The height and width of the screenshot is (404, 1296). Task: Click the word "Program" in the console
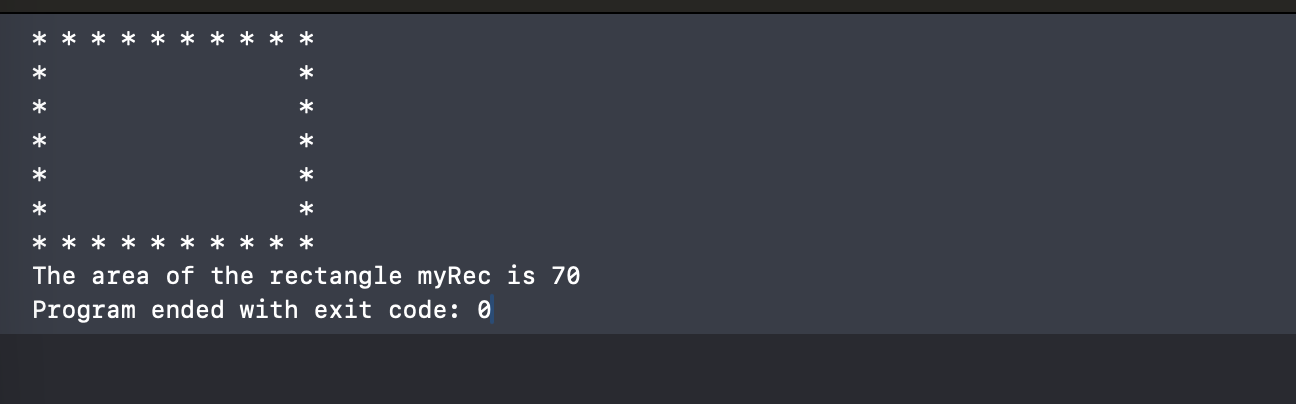(84, 310)
